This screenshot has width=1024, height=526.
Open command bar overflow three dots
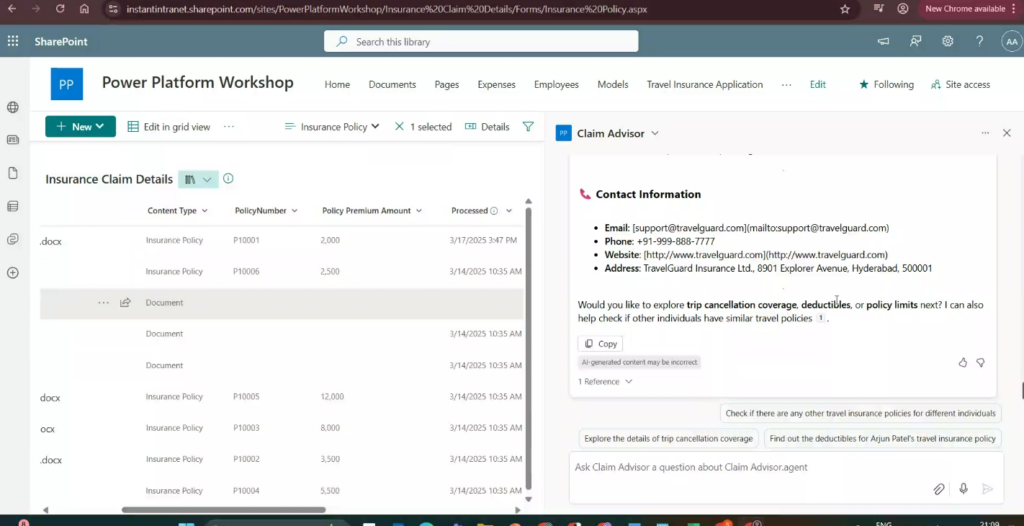(229, 127)
